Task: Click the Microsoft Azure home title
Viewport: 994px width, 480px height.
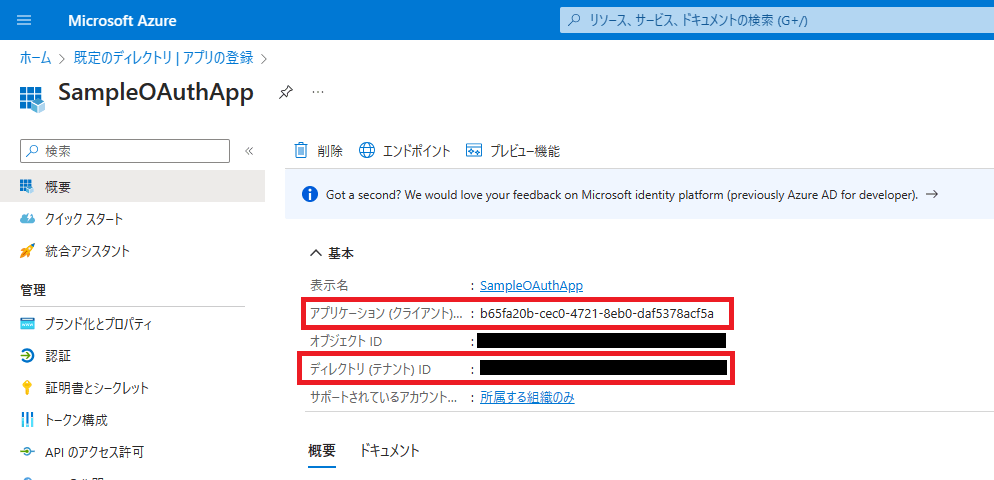Action: coord(122,21)
